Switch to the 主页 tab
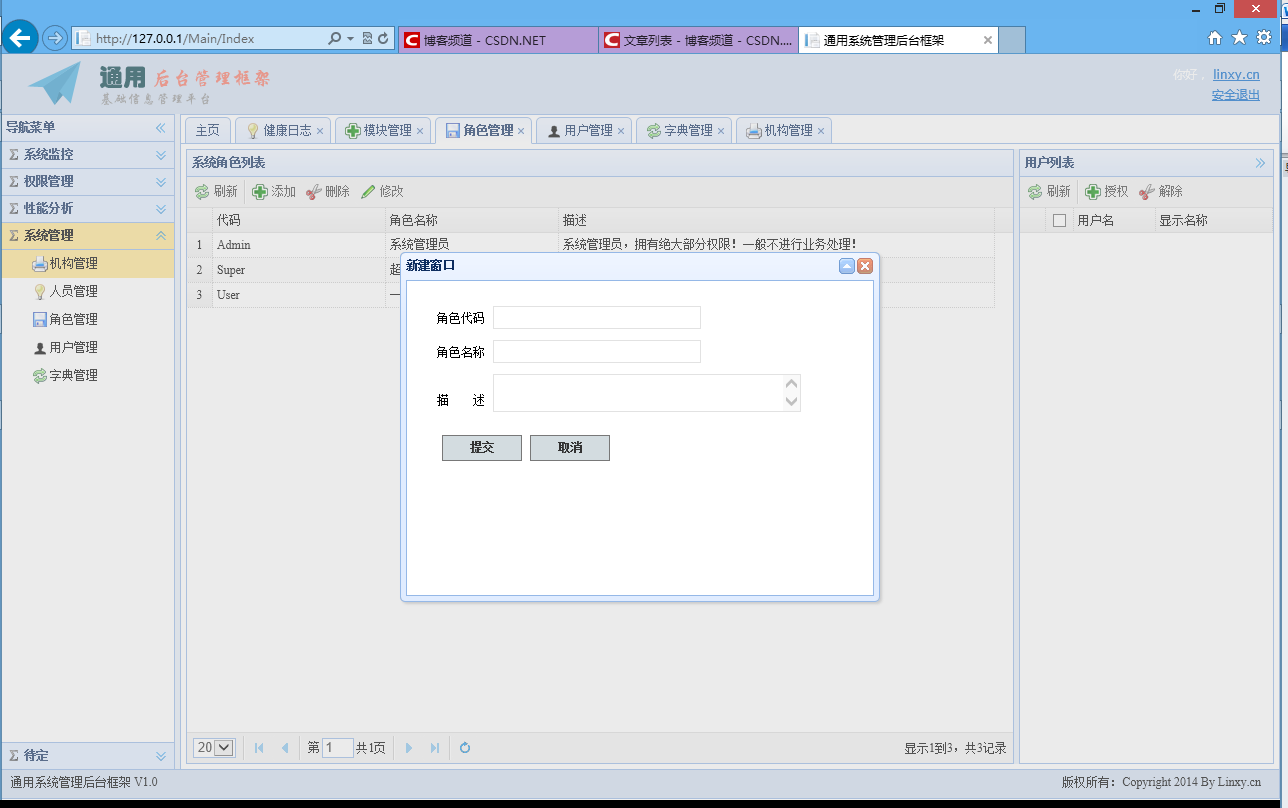This screenshot has width=1288, height=808. (x=207, y=131)
